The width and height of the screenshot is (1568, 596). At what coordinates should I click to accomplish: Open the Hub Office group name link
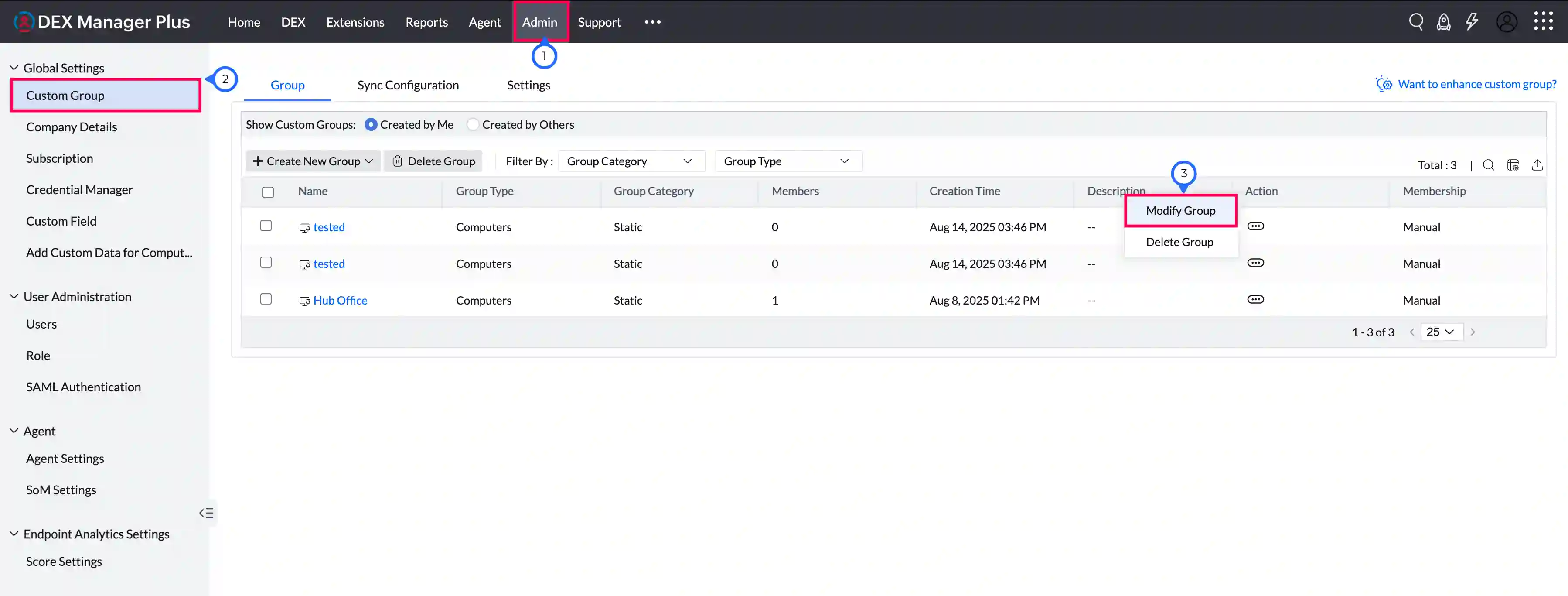[x=340, y=299]
